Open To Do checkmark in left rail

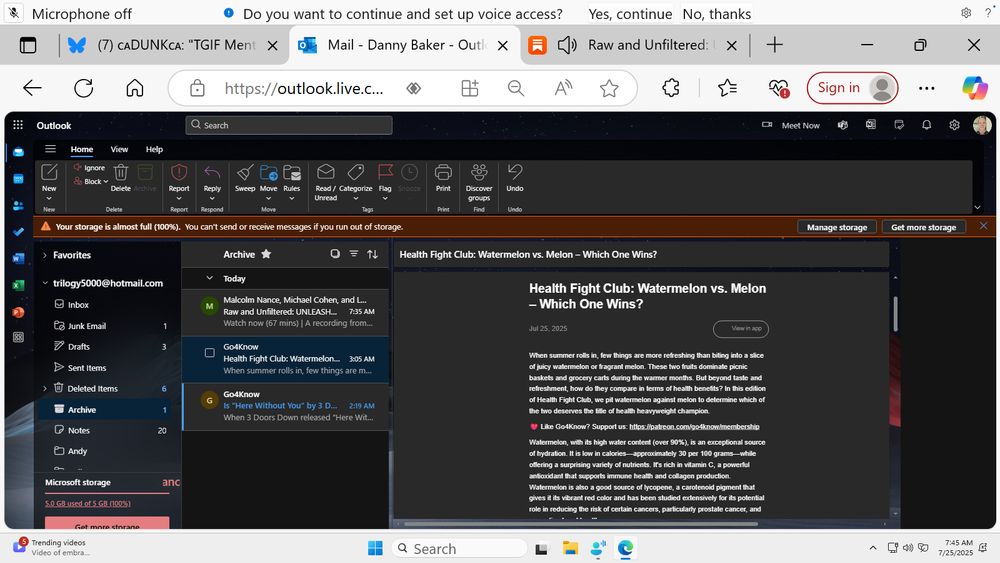(18, 232)
